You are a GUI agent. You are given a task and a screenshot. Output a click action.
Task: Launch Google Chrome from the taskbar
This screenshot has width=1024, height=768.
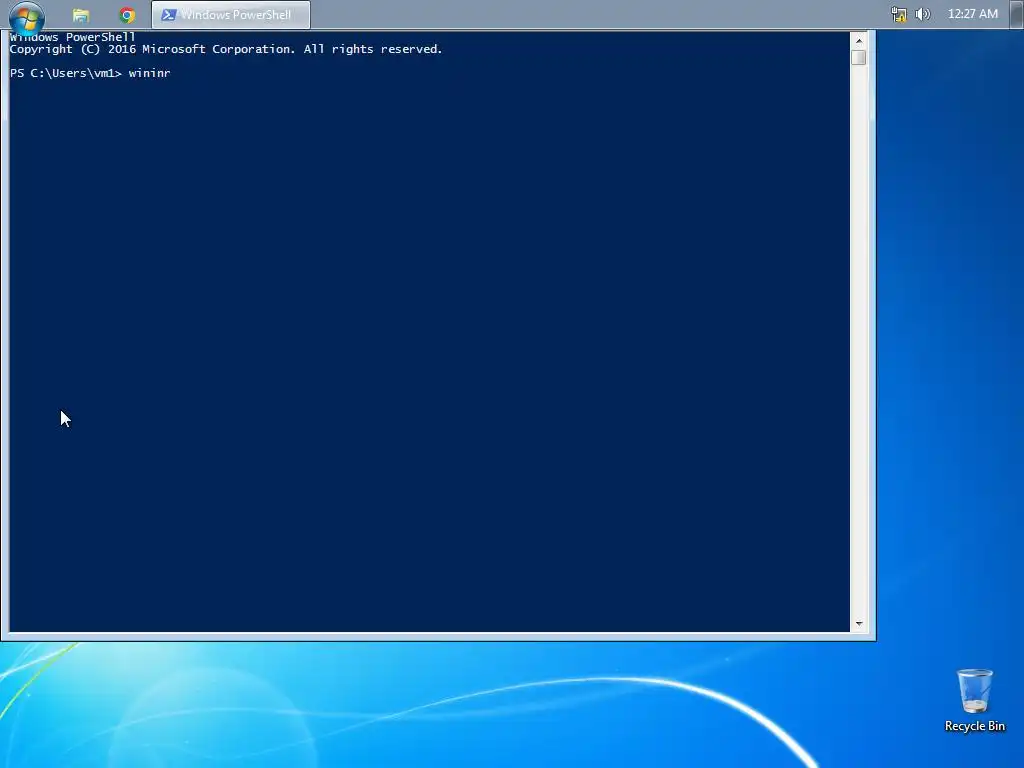(x=127, y=15)
